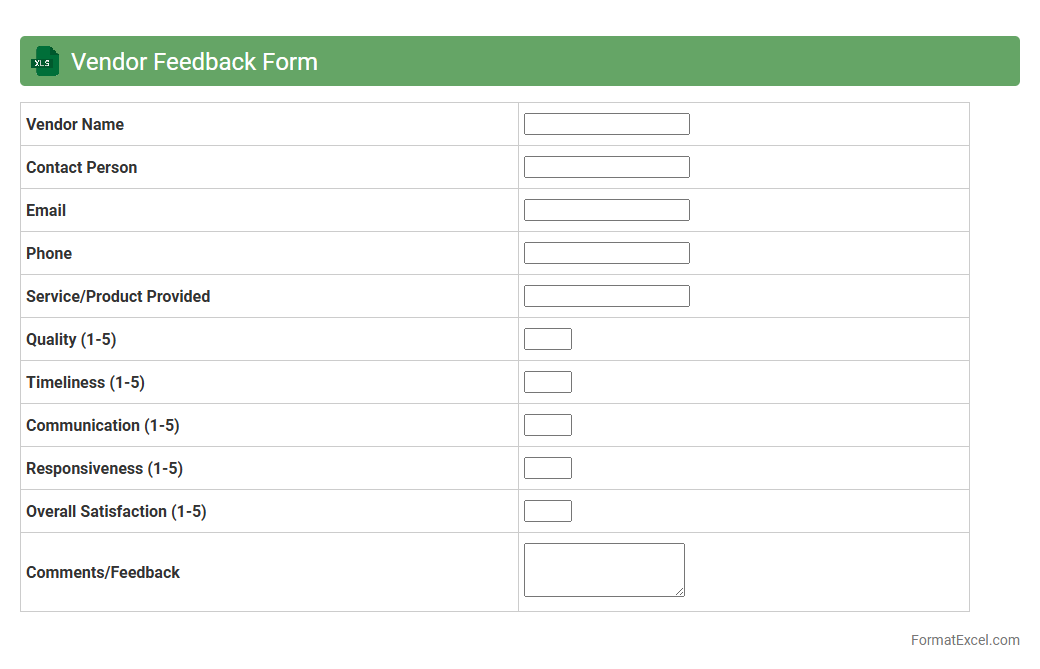Select the Timeliness (1-5) rating box

548,382
